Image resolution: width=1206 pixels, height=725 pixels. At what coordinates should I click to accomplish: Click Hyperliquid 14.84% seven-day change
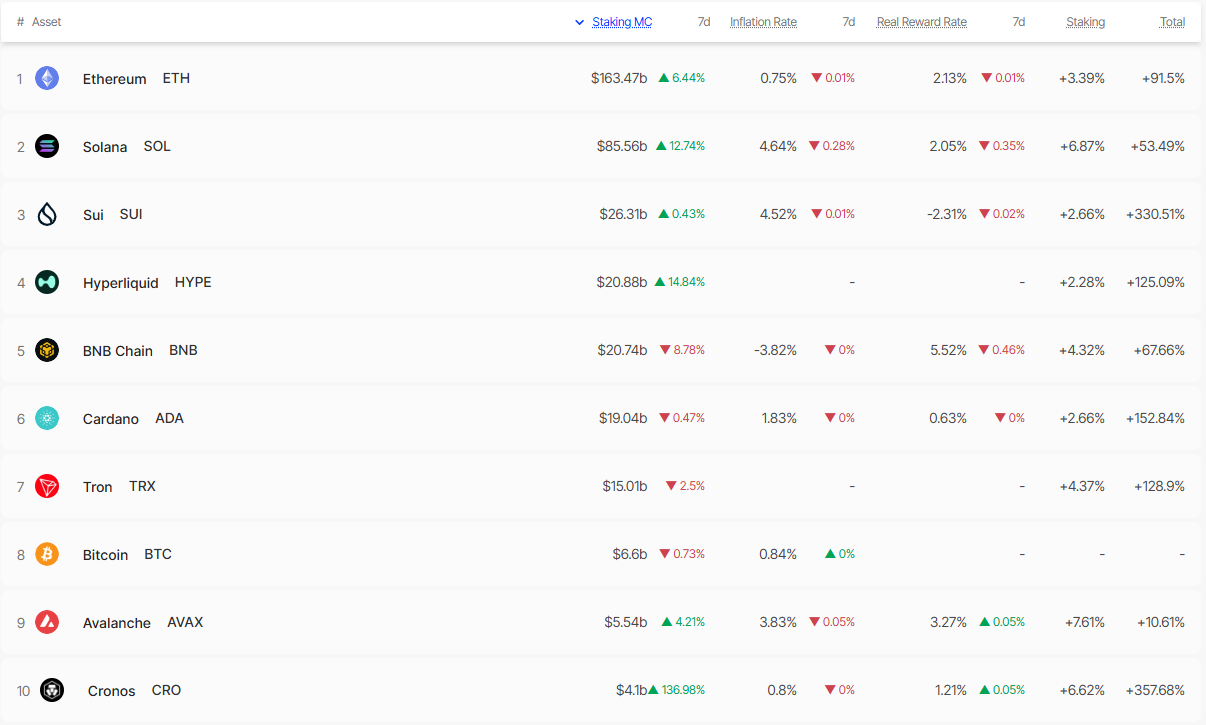(x=680, y=282)
